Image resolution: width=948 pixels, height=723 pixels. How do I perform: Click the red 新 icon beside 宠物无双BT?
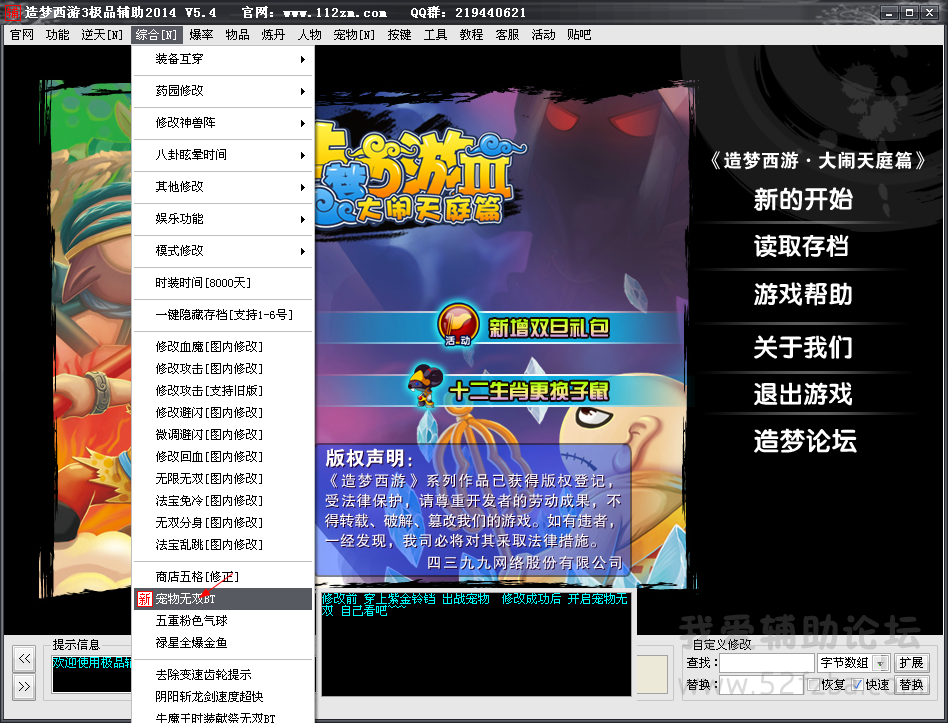144,599
